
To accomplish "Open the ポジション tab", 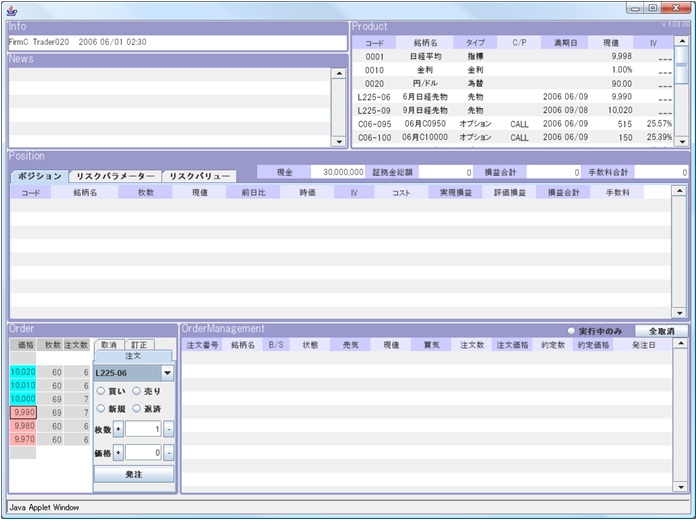I will click(x=40, y=176).
